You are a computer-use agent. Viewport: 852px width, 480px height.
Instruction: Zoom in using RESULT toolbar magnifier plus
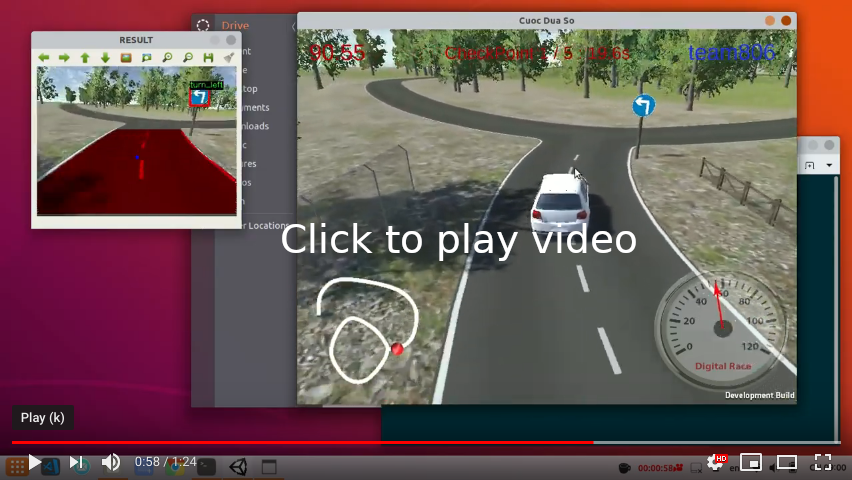pyautogui.click(x=167, y=57)
